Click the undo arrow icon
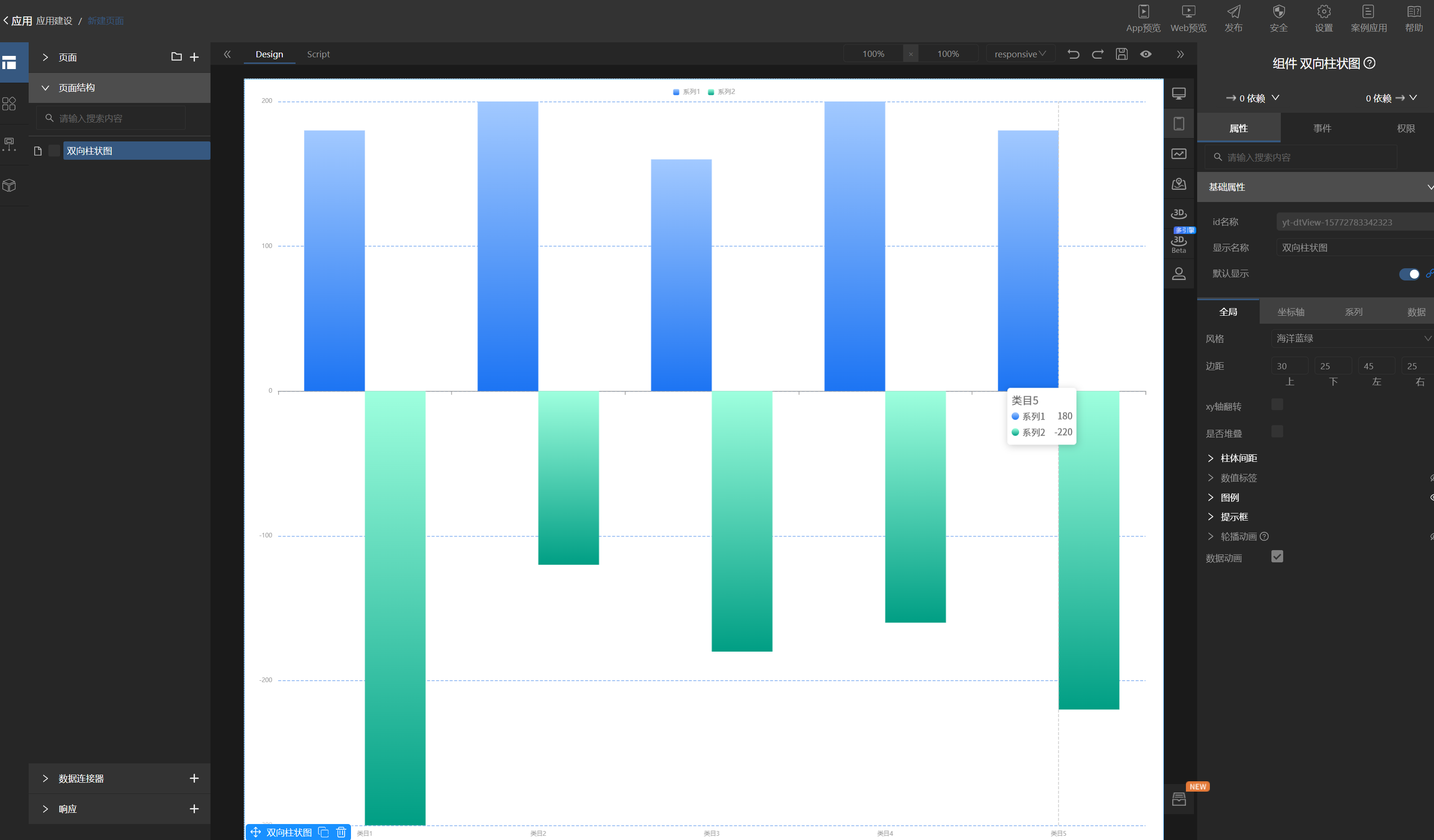The image size is (1434, 840). tap(1073, 54)
